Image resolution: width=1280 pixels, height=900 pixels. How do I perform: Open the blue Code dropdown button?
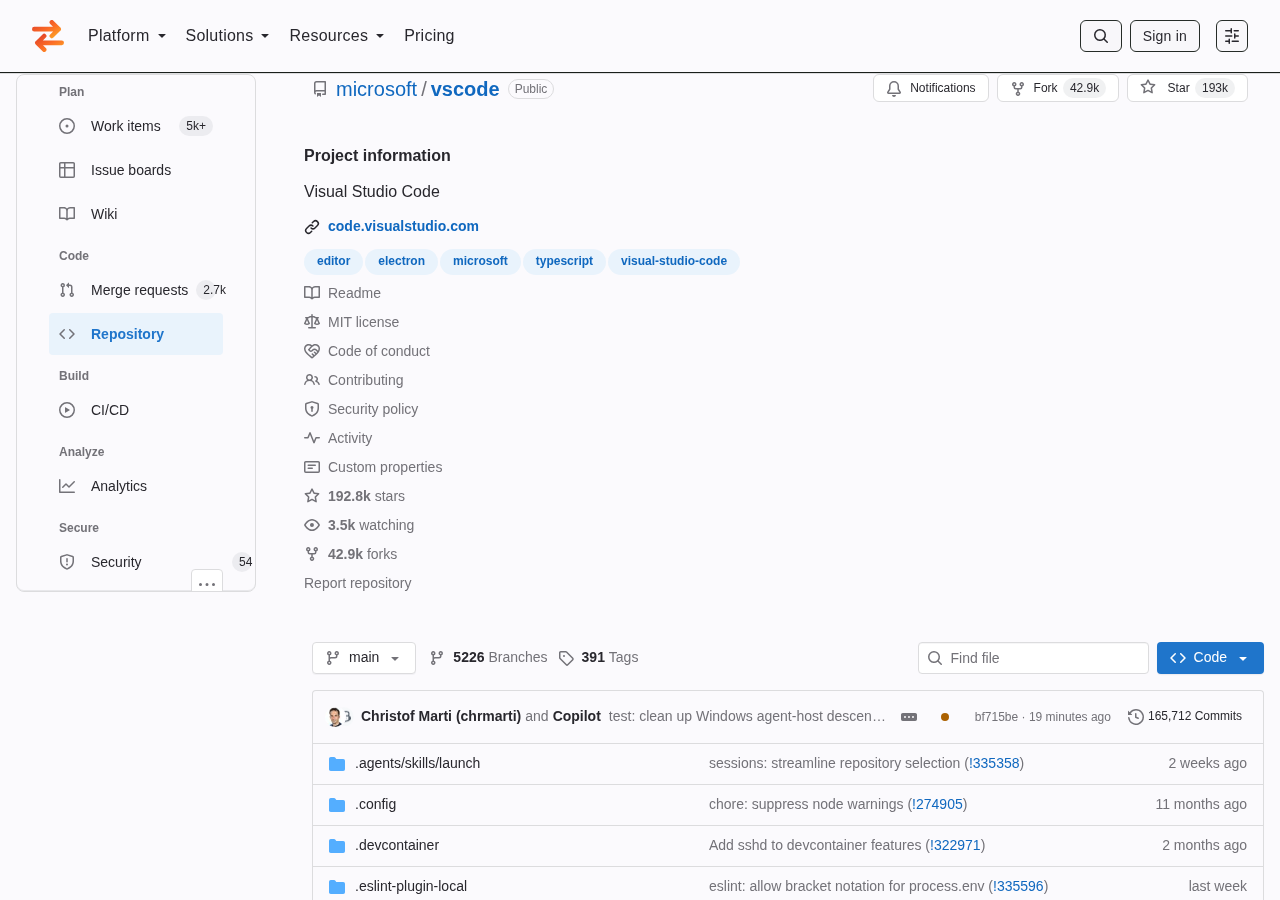tap(1210, 658)
